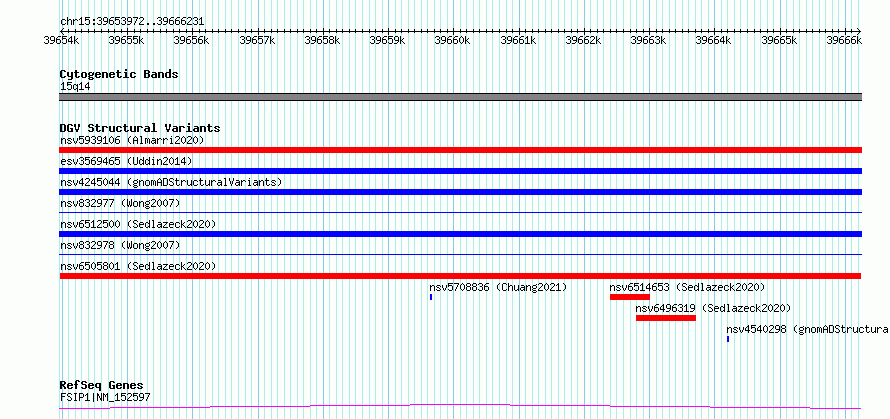This screenshot has height=419, width=890.
Task: Click the thick blue nsv6512500 bar
Action: pyautogui.click(x=460, y=234)
